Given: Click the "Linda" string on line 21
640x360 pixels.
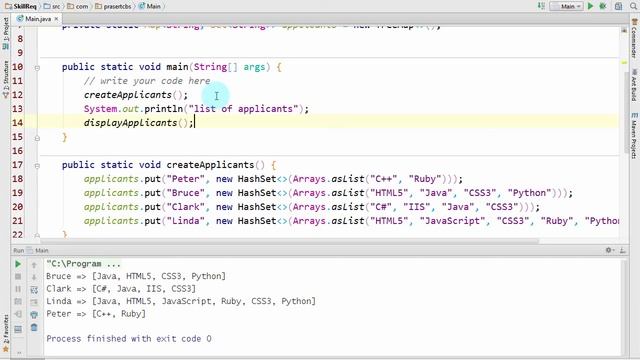Looking at the screenshot, I should pos(186,220).
